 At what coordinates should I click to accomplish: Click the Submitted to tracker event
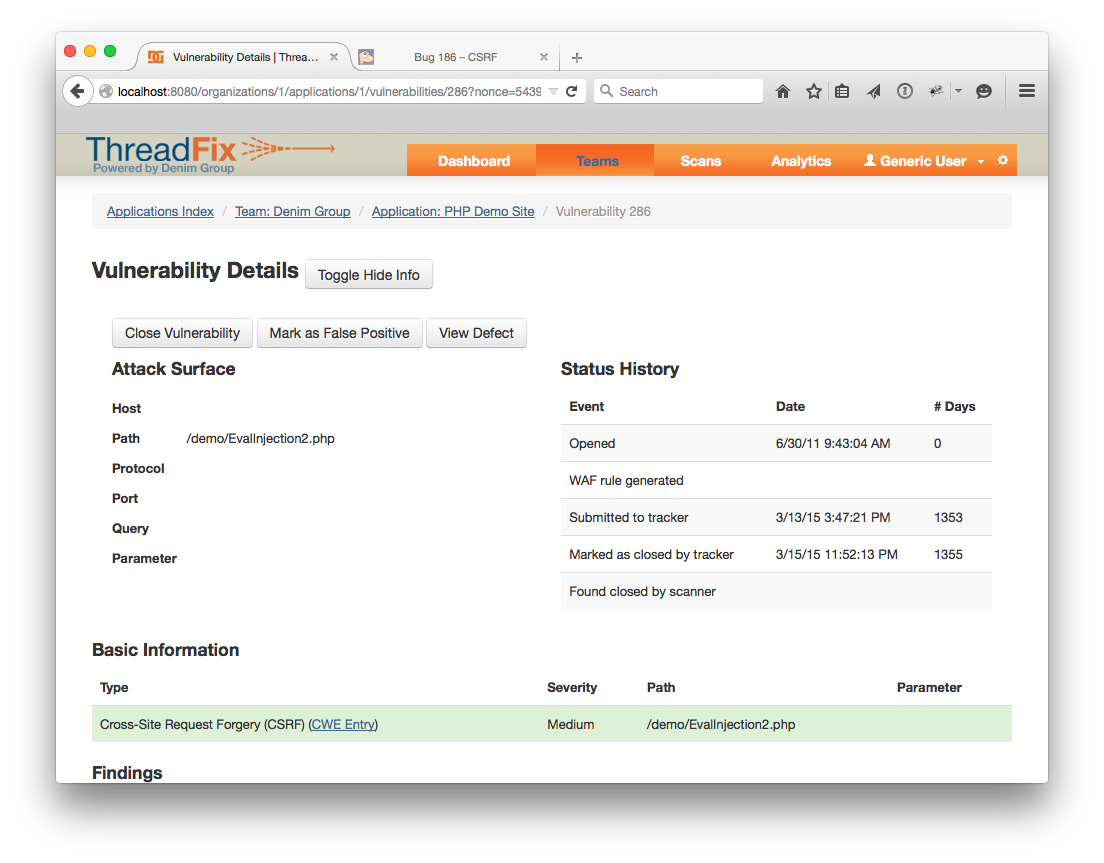pyautogui.click(x=628, y=517)
